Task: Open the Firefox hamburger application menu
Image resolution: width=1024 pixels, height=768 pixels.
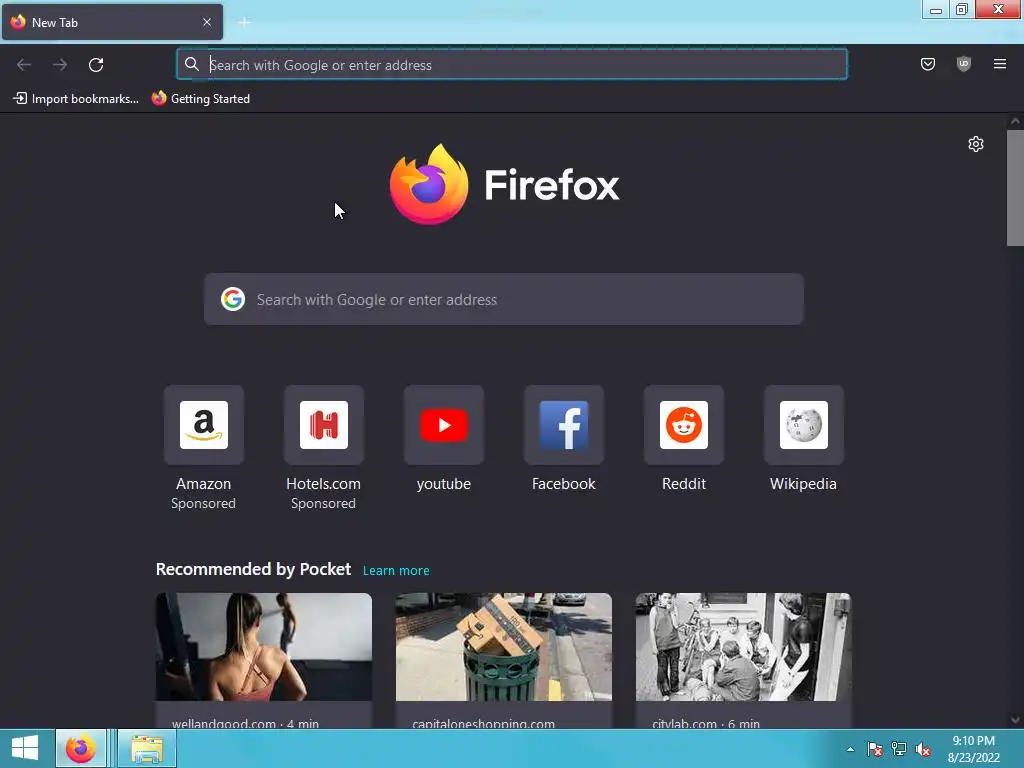Action: point(1000,64)
